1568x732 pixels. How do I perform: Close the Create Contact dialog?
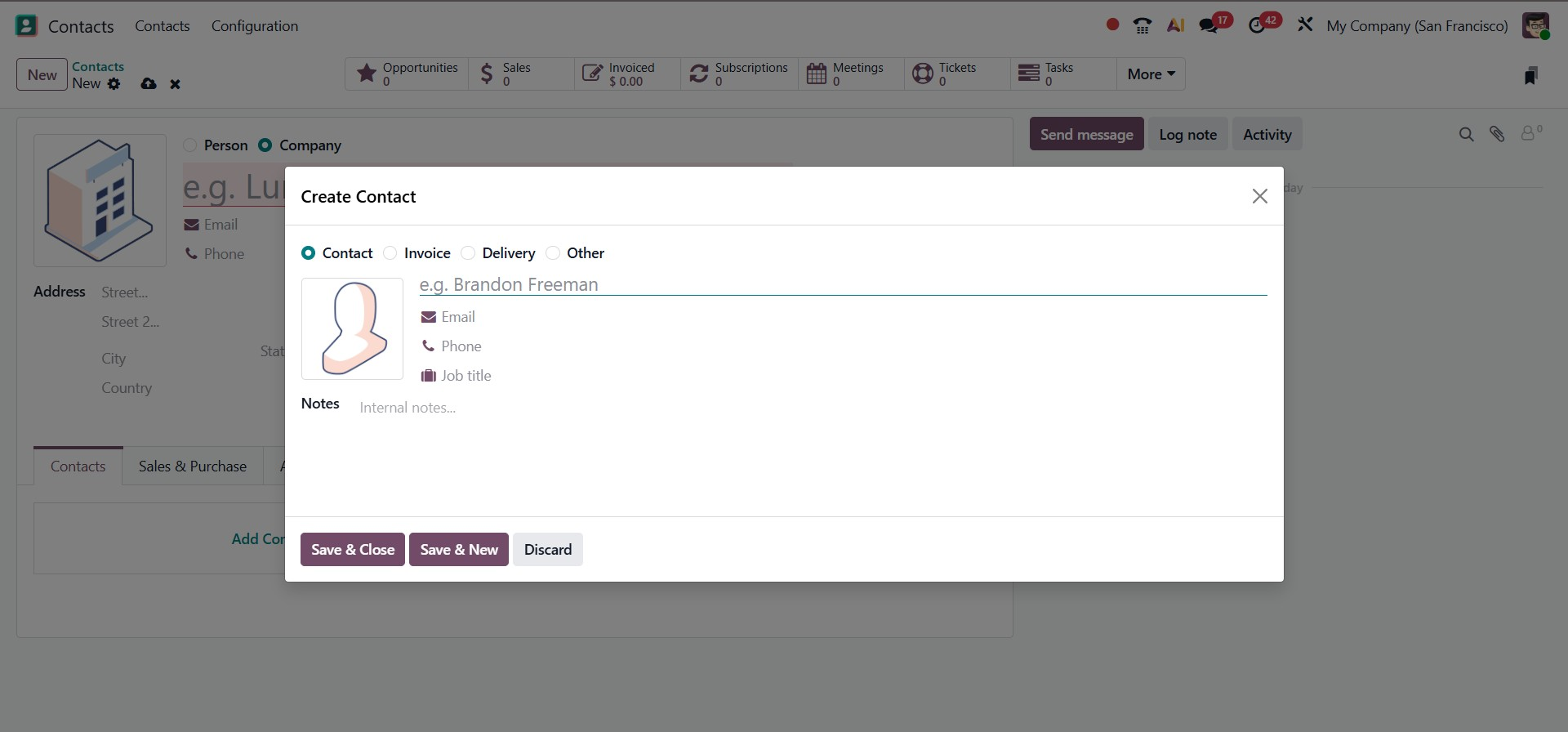(x=1260, y=196)
